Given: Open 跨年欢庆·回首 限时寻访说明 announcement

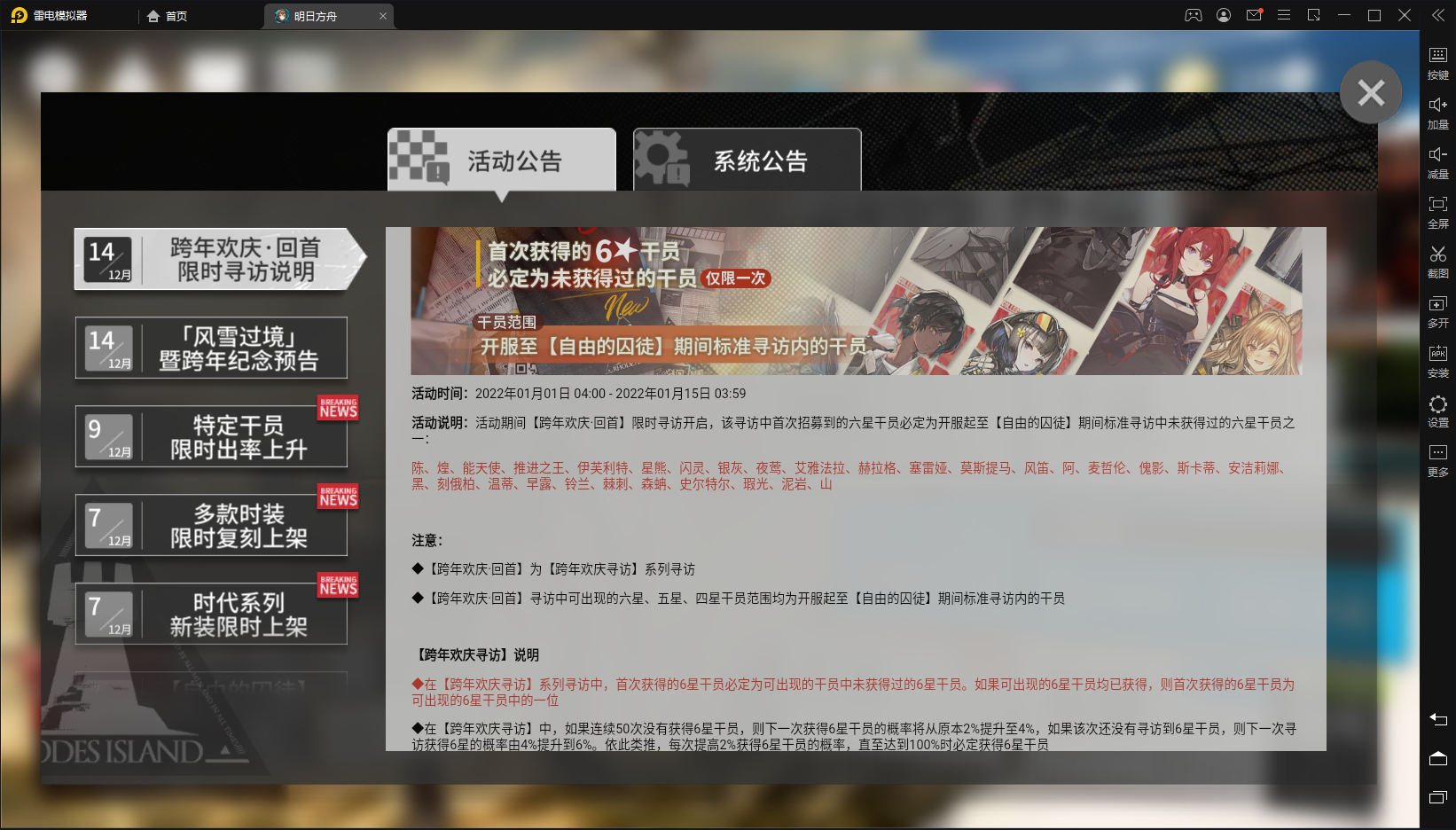Looking at the screenshot, I should pyautogui.click(x=220, y=259).
